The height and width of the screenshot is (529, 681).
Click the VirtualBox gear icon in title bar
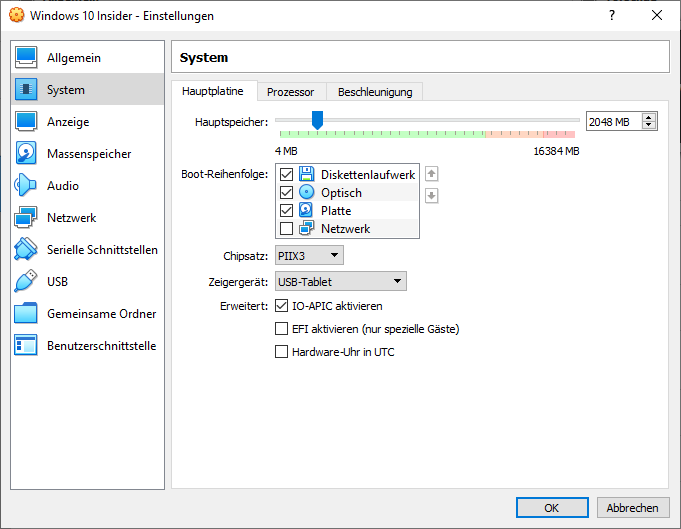tap(17, 15)
